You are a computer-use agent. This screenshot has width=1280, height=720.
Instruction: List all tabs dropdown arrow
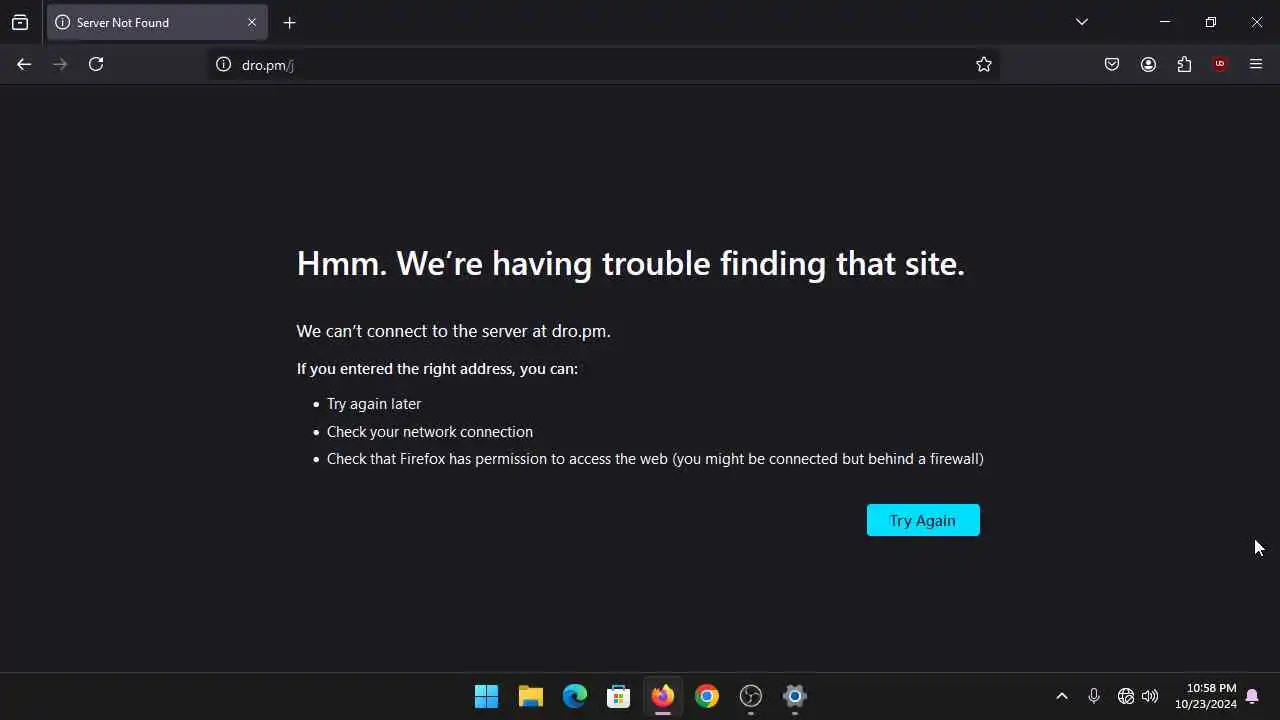(x=1082, y=22)
